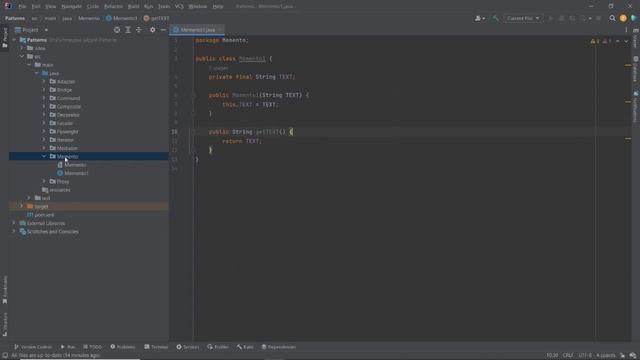Expand Scratches and Consoles node
This screenshot has width=640, height=360.
point(14,231)
